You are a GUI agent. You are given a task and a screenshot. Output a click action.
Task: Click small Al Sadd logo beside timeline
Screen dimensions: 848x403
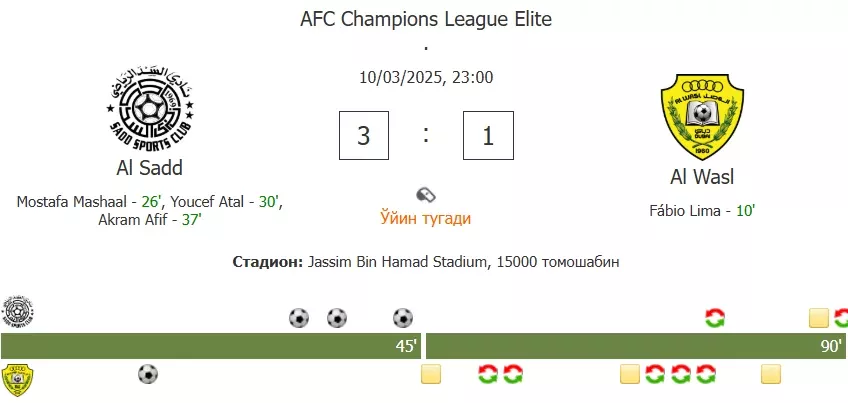click(17, 312)
